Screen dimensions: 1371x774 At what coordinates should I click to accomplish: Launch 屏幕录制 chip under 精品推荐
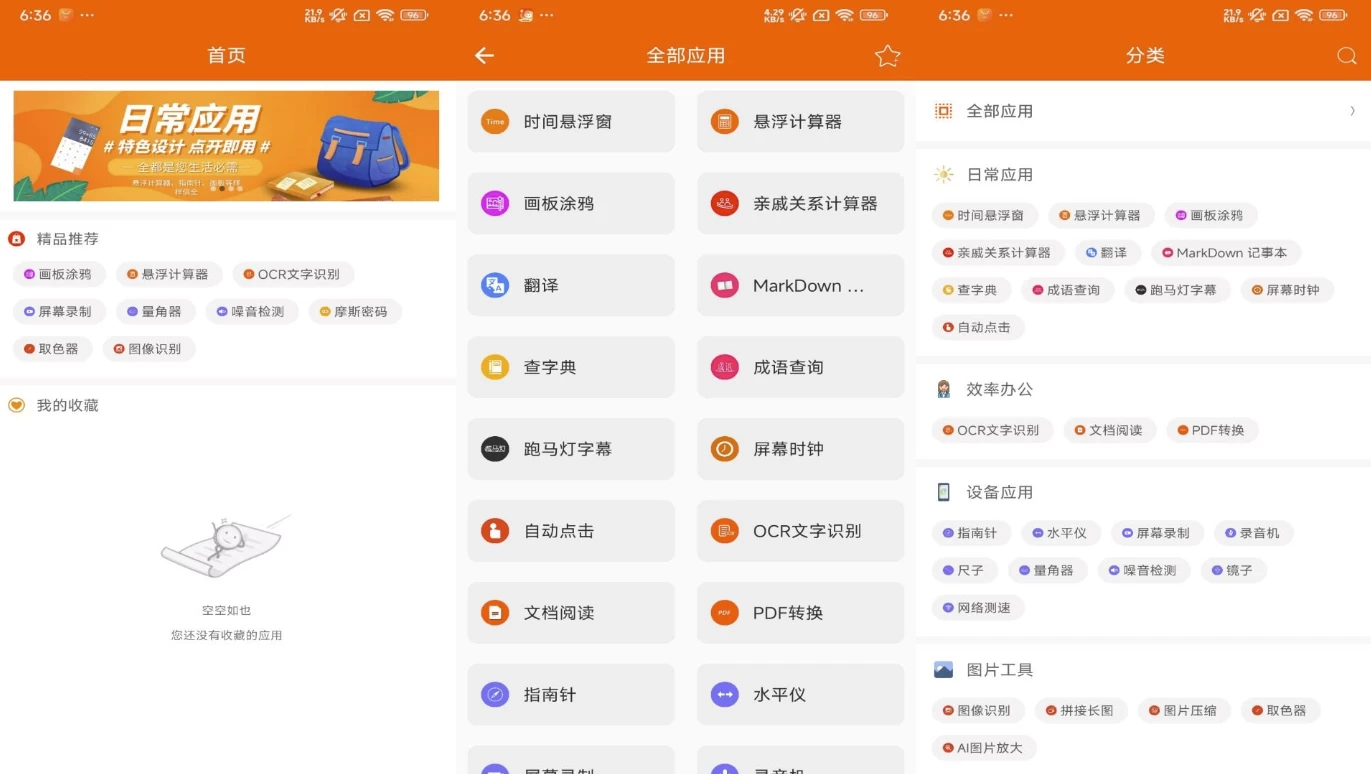pos(58,312)
